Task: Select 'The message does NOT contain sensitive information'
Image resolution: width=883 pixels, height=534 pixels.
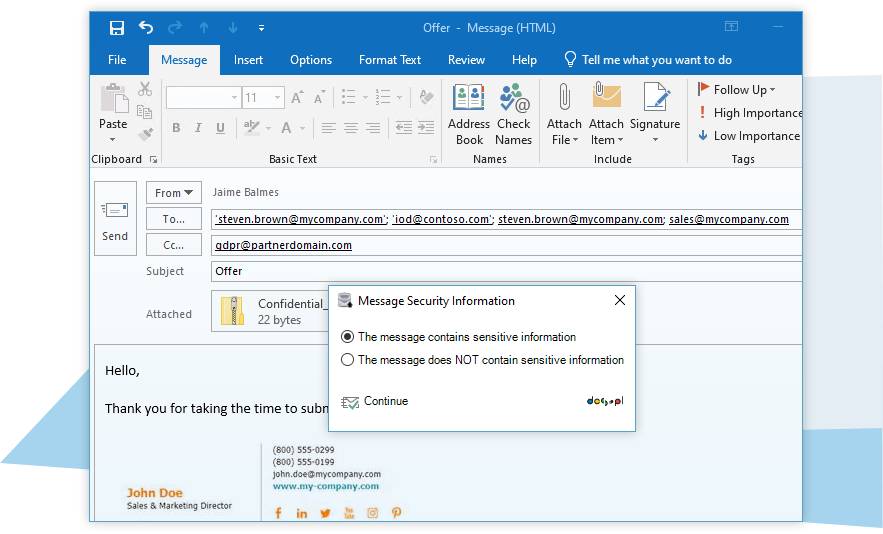Action: (x=348, y=360)
